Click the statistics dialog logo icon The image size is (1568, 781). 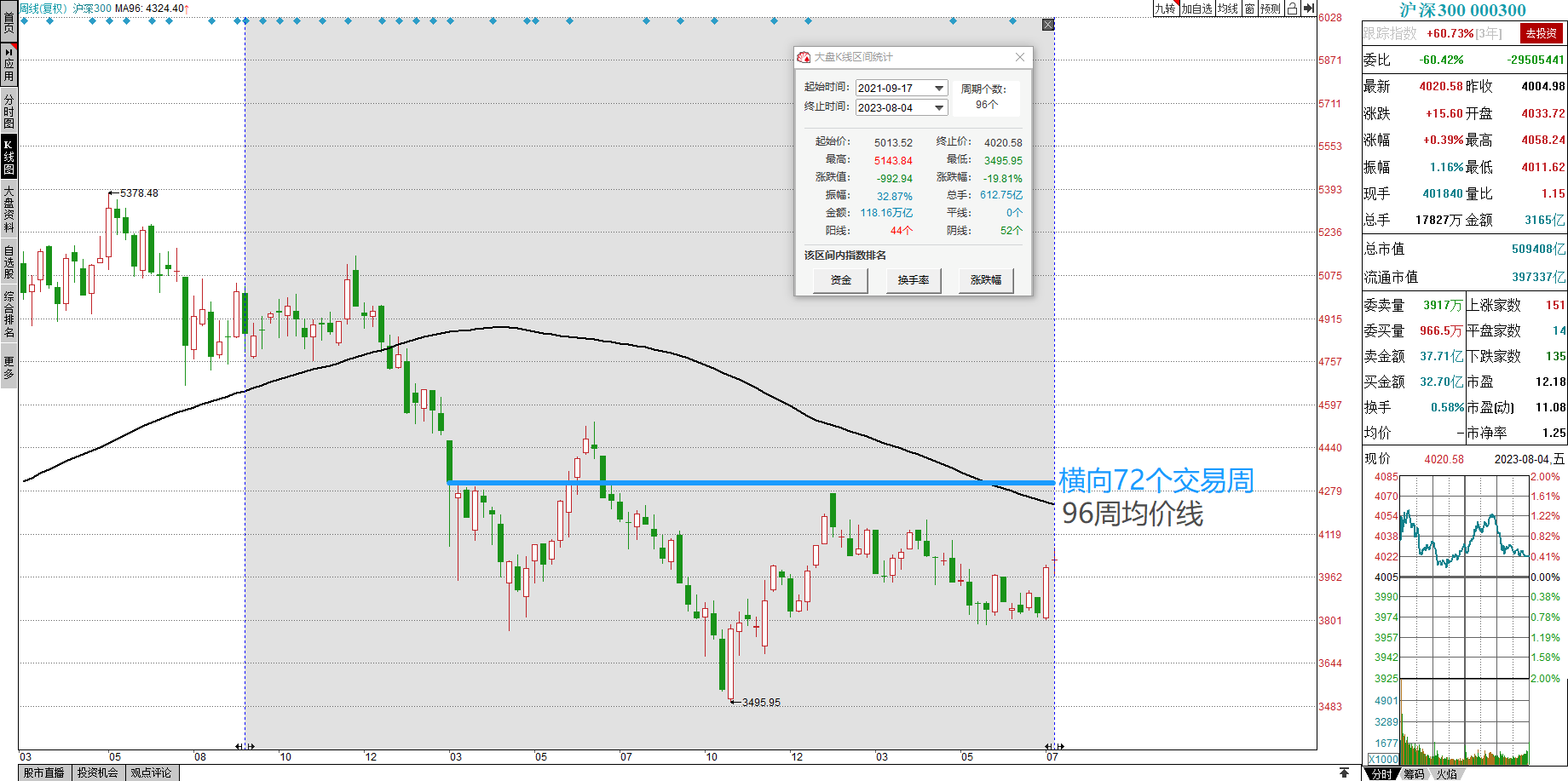[x=803, y=57]
